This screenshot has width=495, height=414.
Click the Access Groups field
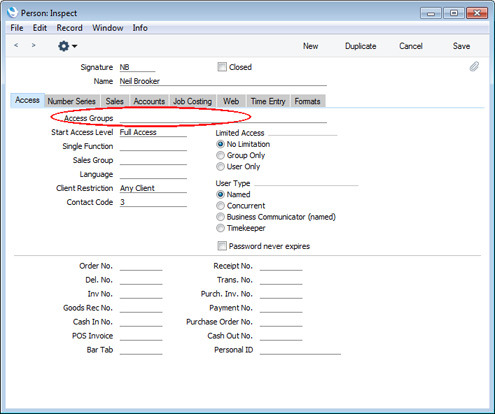(x=223, y=118)
